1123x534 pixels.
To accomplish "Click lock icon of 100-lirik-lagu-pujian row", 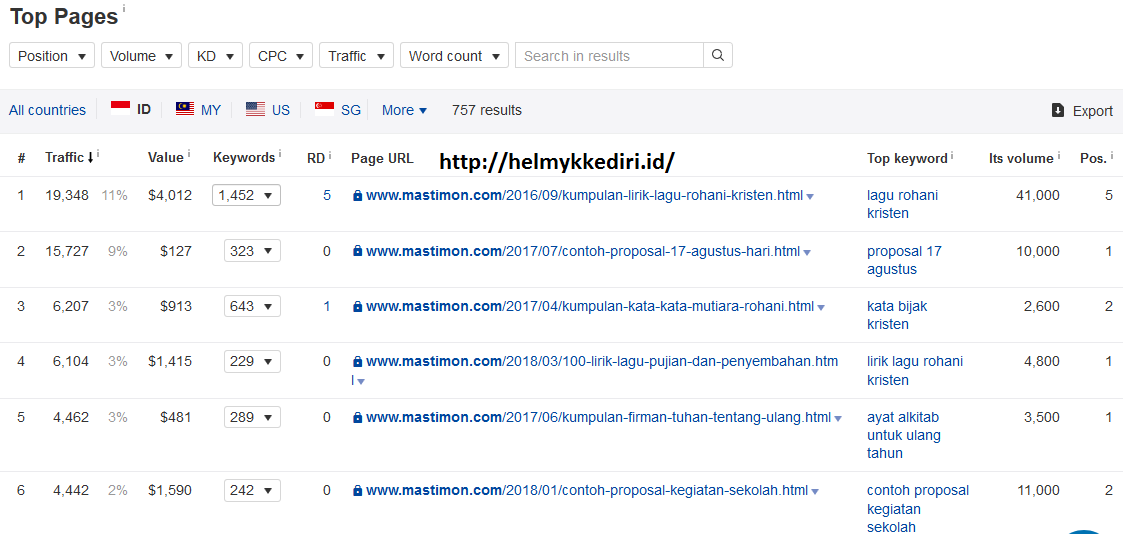I will pos(357,362).
